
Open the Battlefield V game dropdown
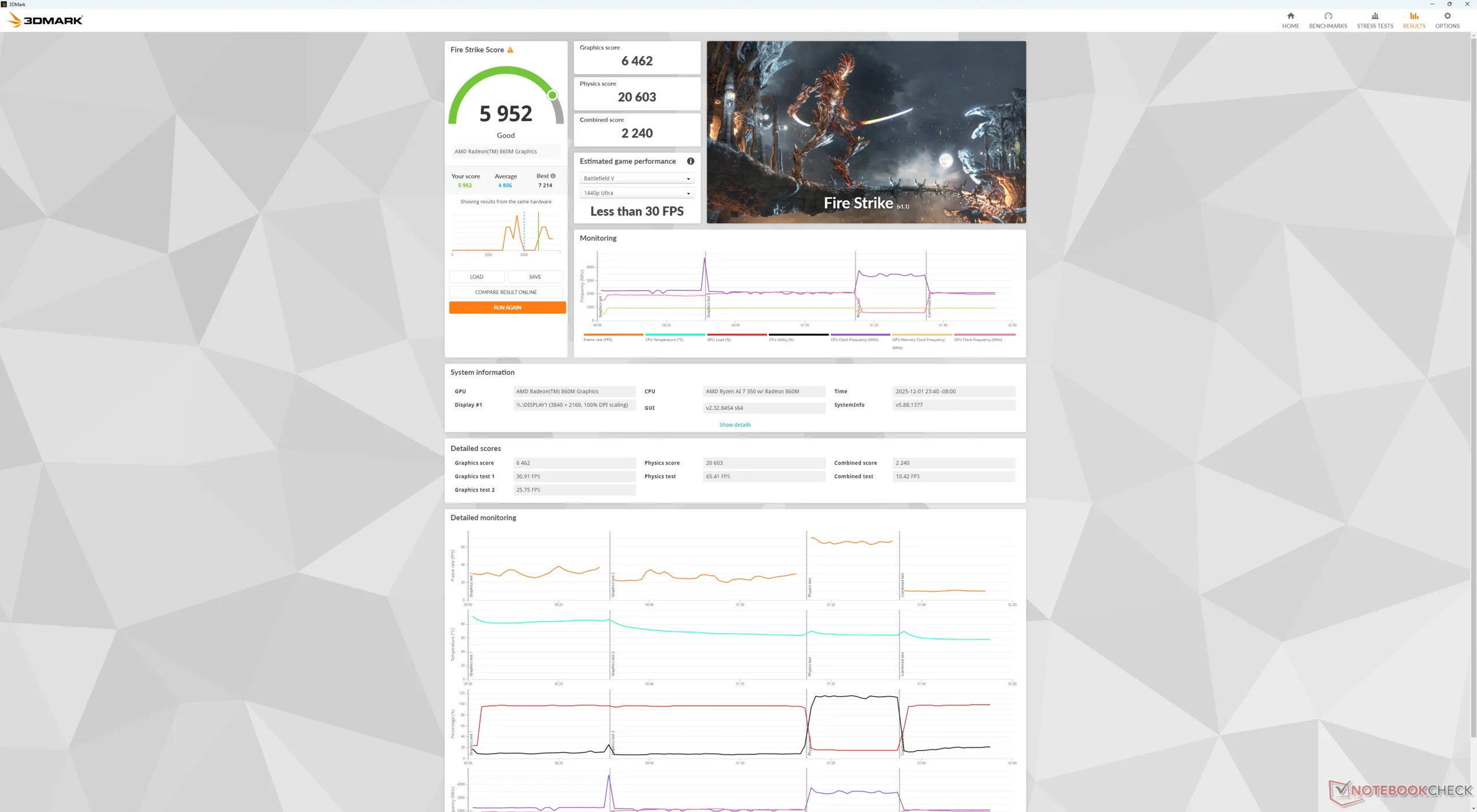pos(636,179)
